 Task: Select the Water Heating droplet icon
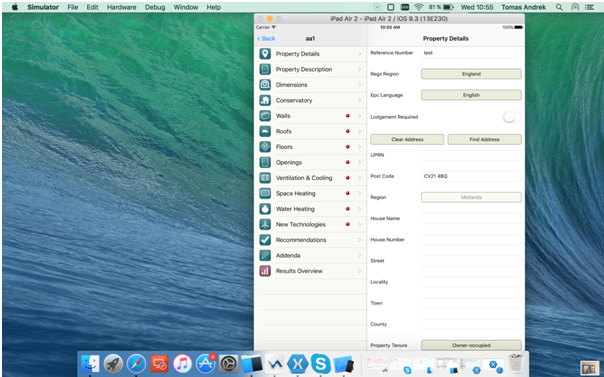click(265, 209)
